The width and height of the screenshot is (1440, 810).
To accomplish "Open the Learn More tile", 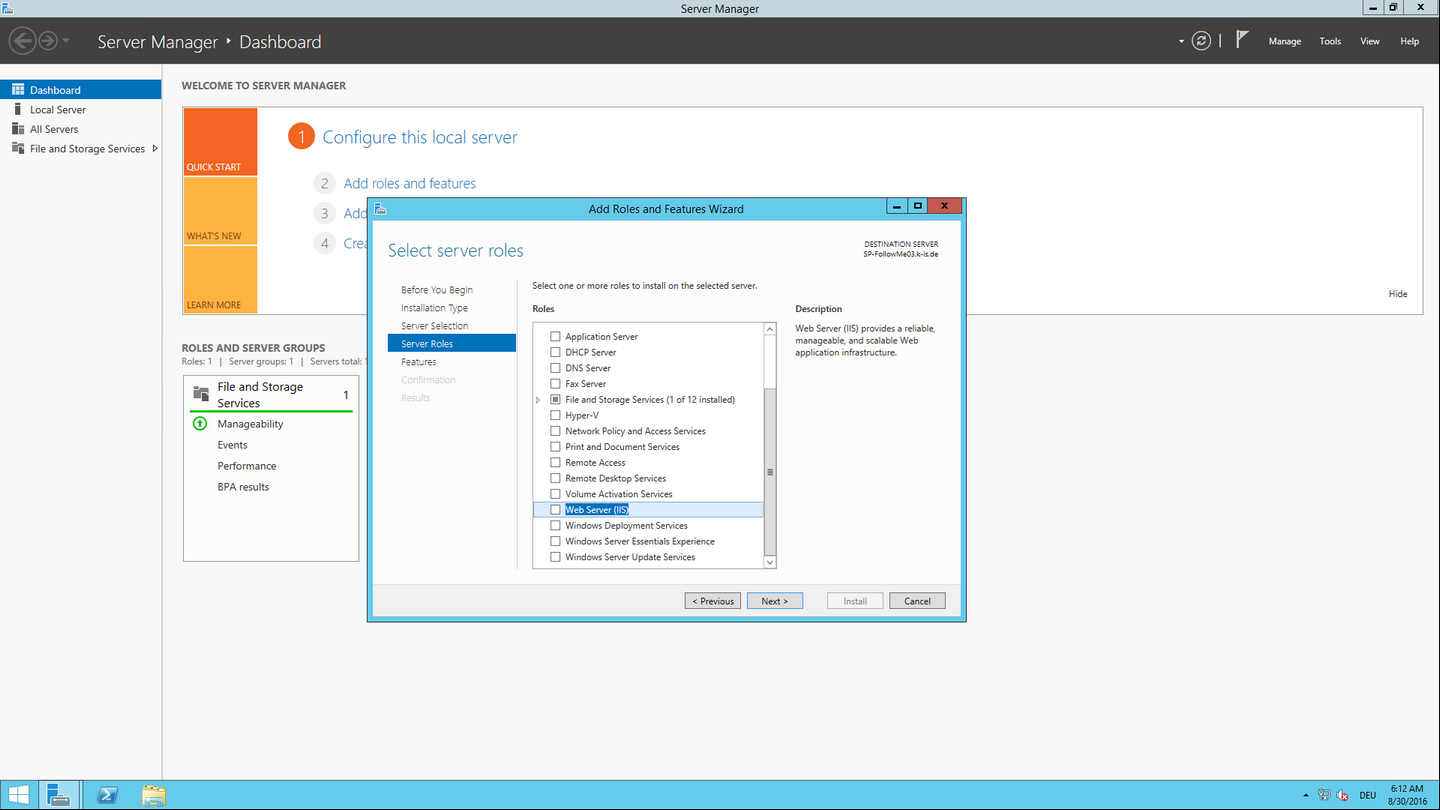I will pos(220,280).
